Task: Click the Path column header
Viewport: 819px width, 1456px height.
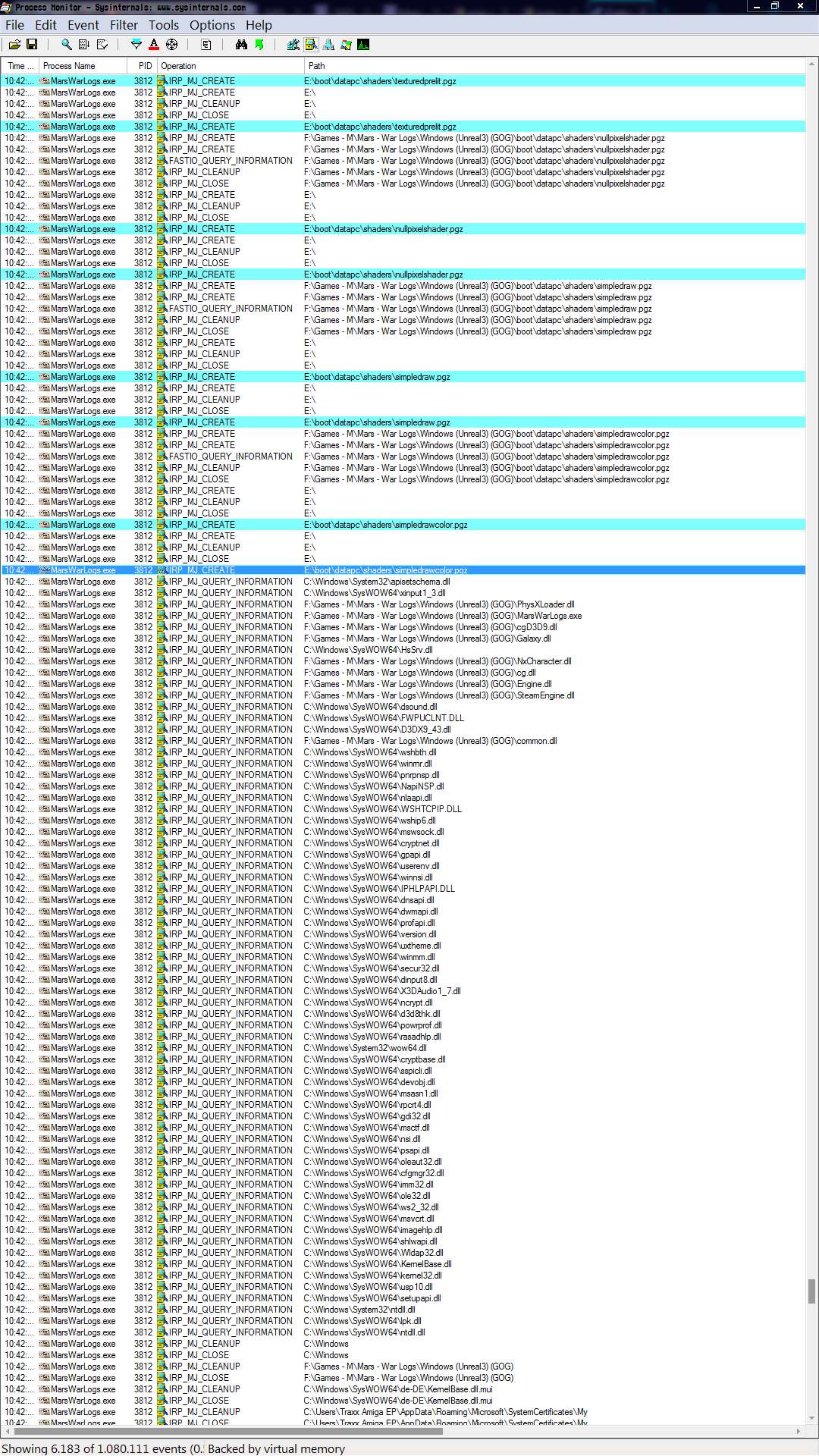Action: tap(555, 66)
